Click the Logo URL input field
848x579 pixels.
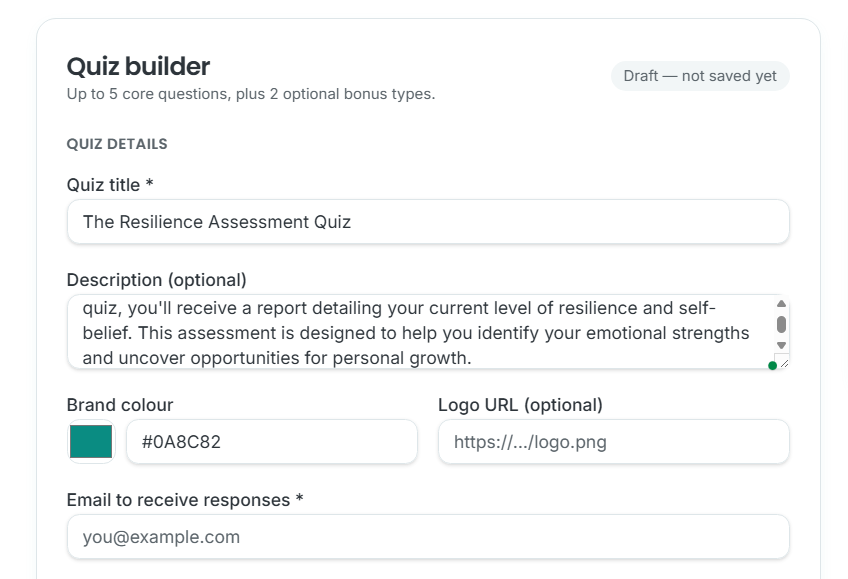pos(614,442)
